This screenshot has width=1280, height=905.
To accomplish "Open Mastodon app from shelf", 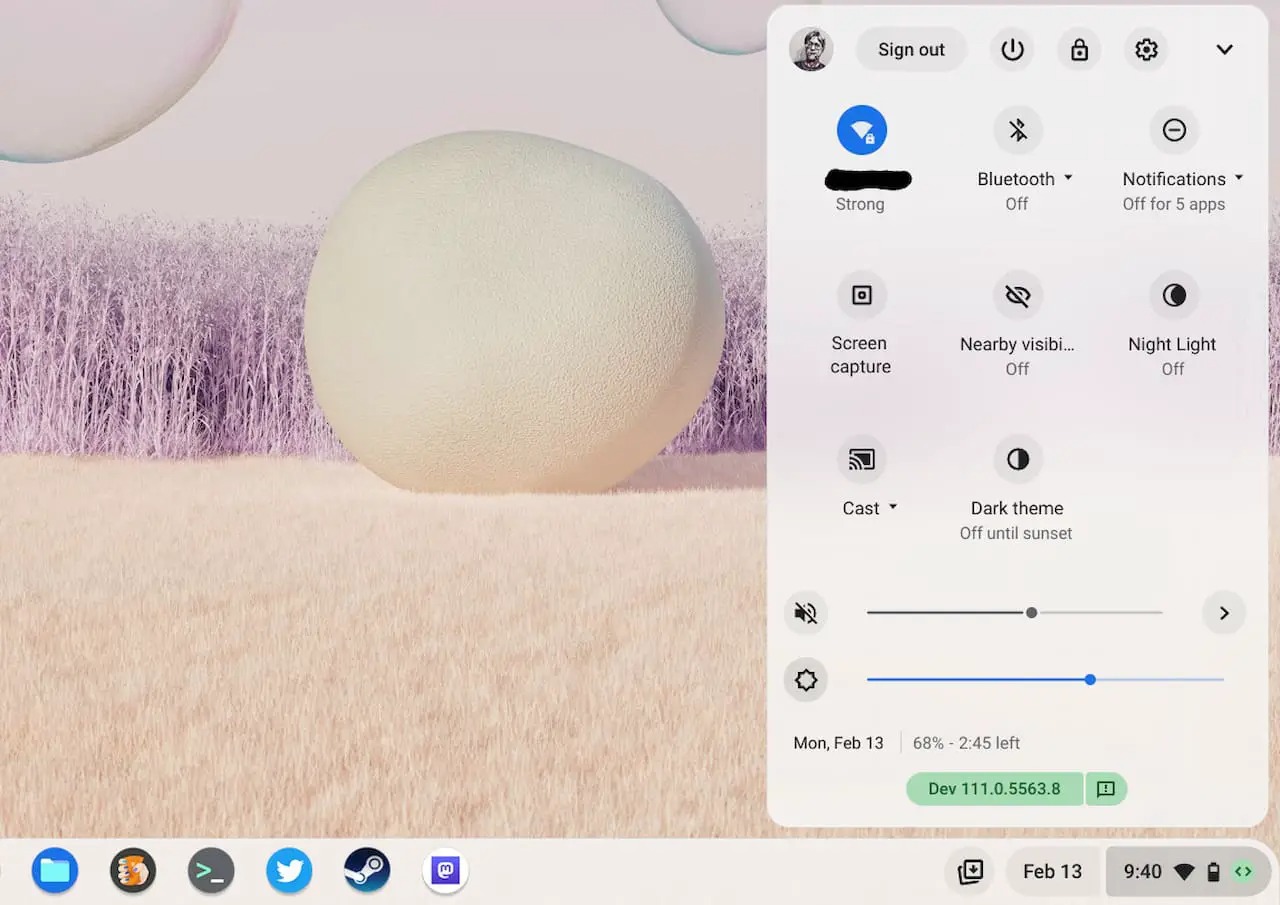I will tap(445, 871).
